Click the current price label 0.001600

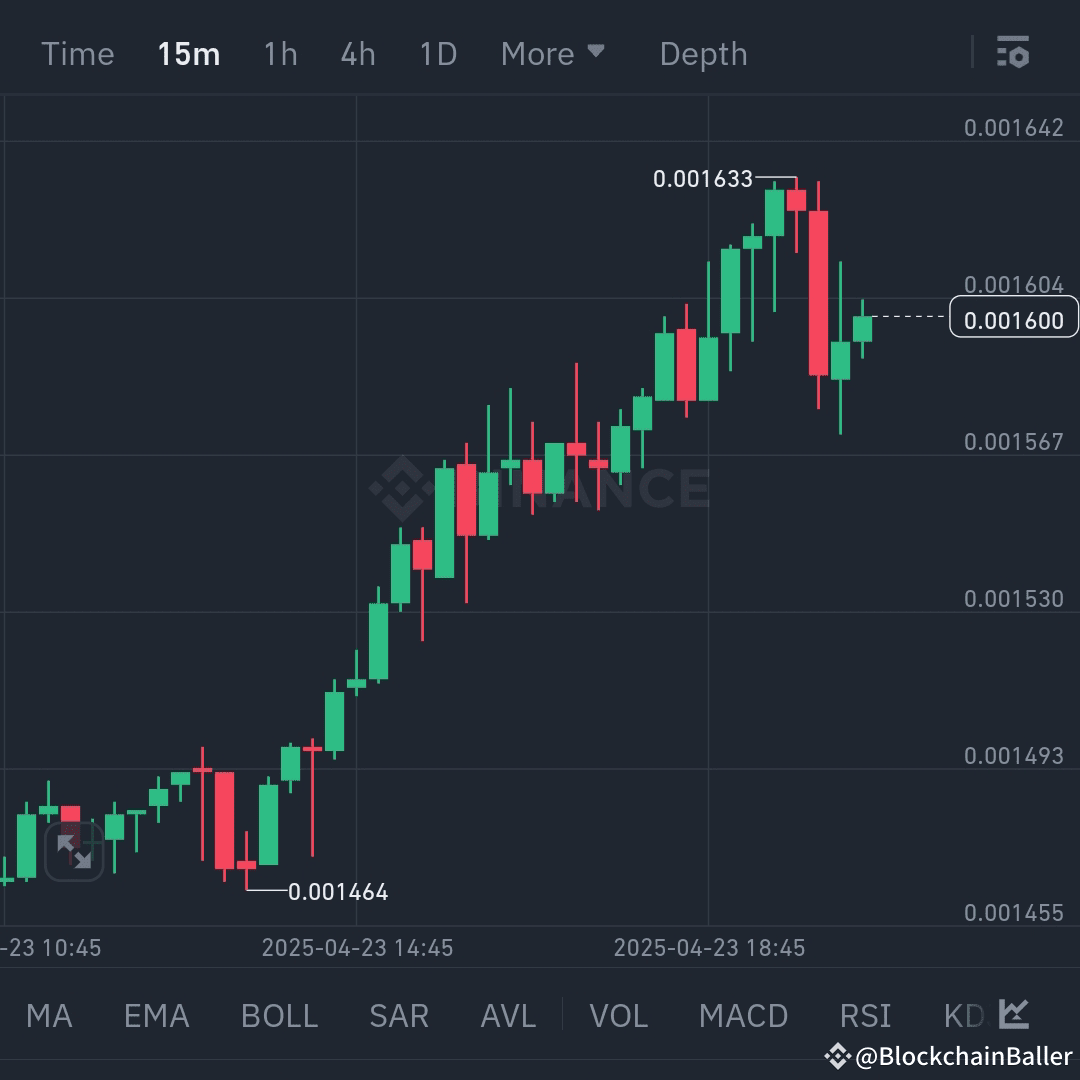(x=1013, y=318)
